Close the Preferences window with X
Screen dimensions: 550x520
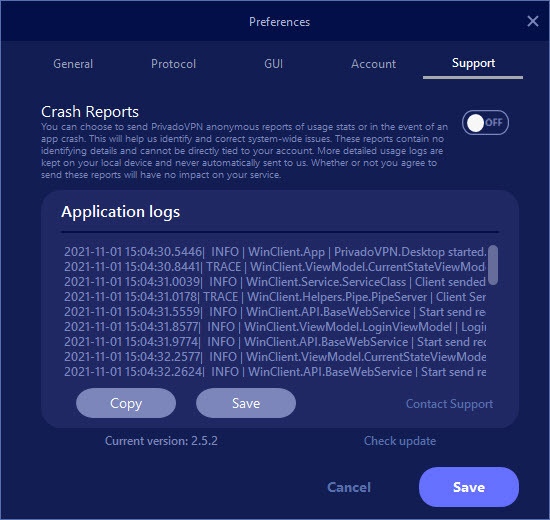[x=532, y=21]
